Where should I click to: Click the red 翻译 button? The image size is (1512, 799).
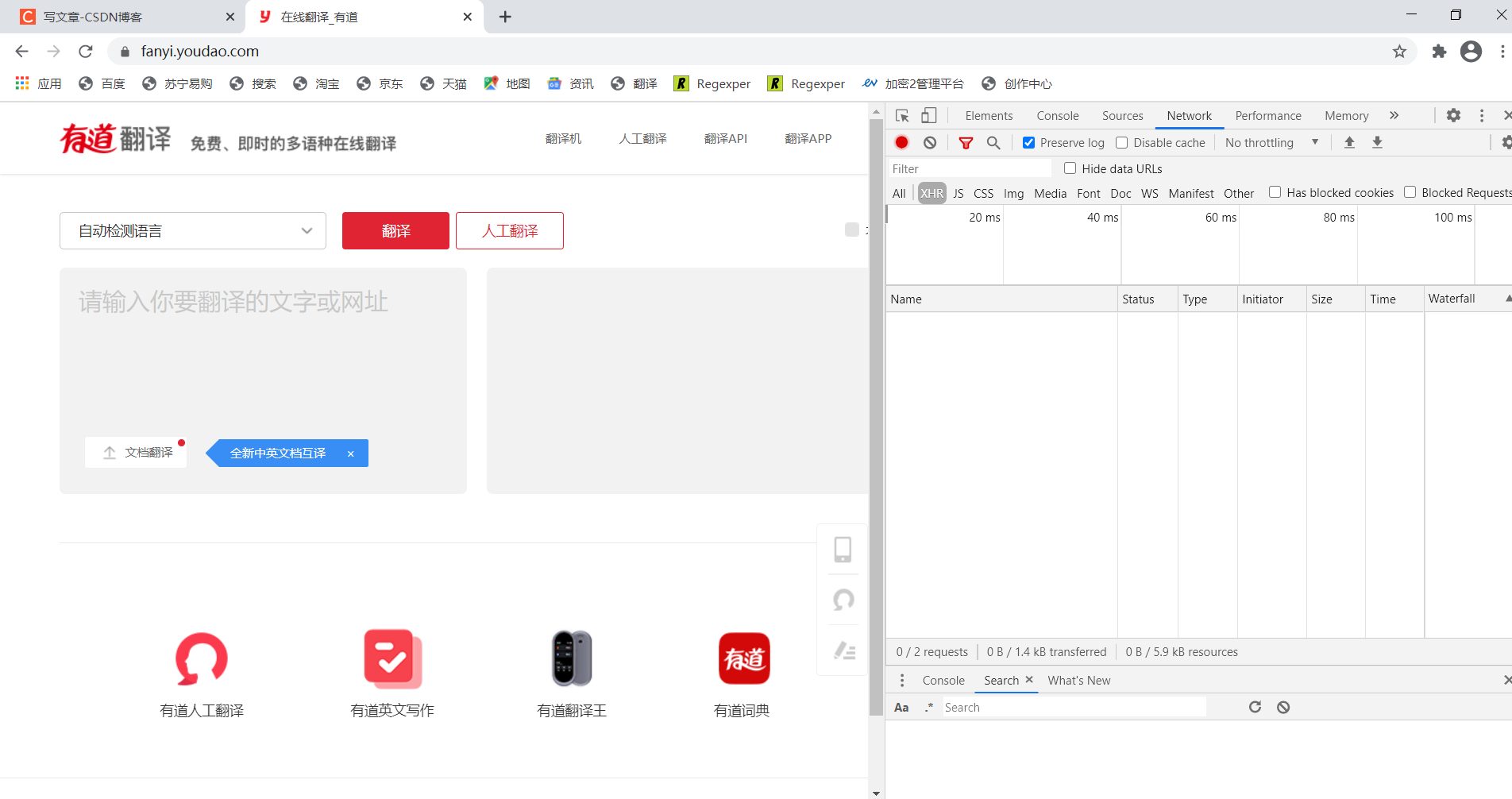[395, 230]
